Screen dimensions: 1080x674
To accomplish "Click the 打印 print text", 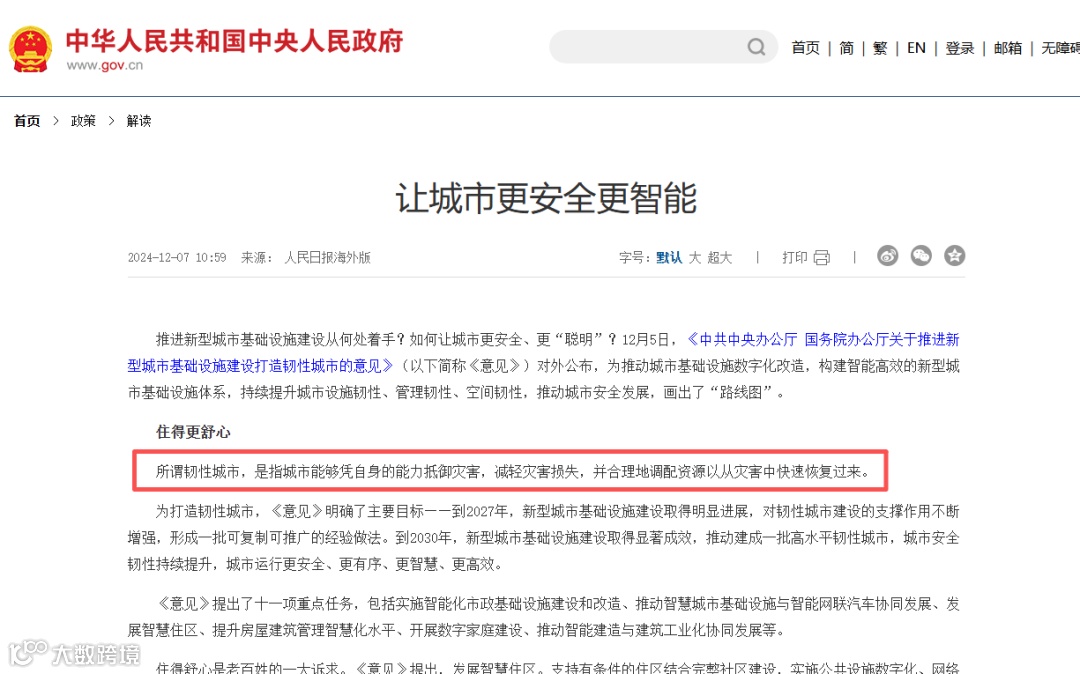I will click(x=795, y=257).
